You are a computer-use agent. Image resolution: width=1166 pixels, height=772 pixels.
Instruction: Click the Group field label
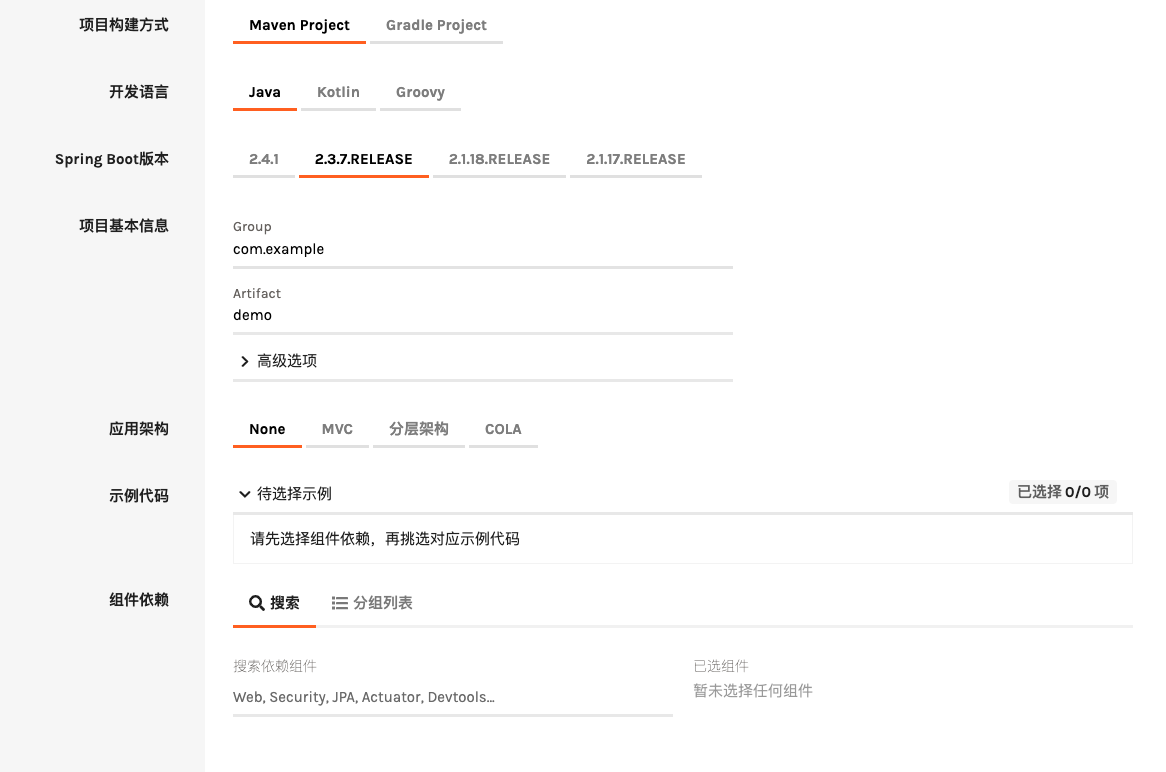coord(252,227)
